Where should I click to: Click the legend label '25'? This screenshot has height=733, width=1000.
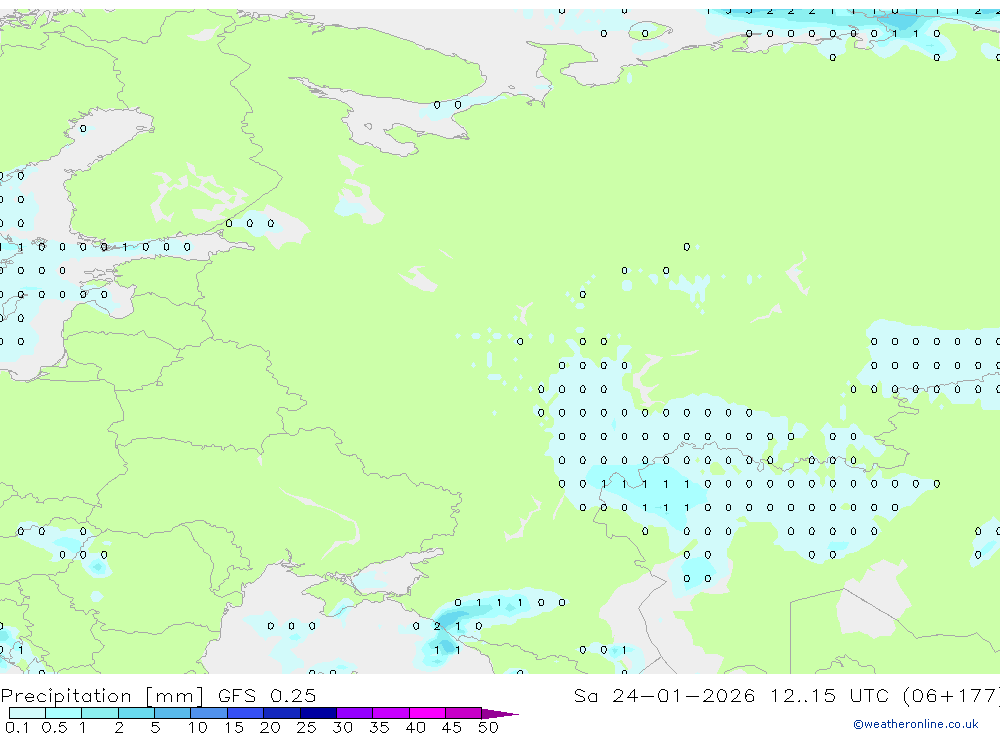point(306,727)
